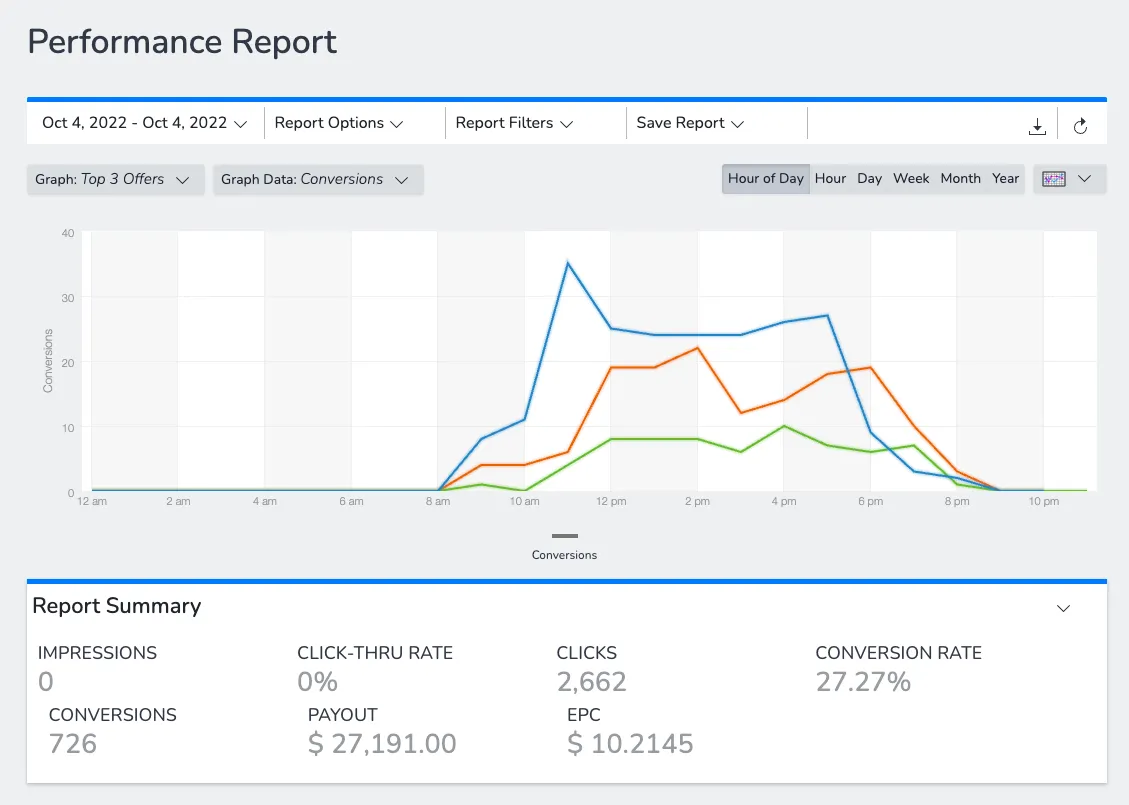
Task: Toggle the Conversions legend entry
Action: pos(564,547)
